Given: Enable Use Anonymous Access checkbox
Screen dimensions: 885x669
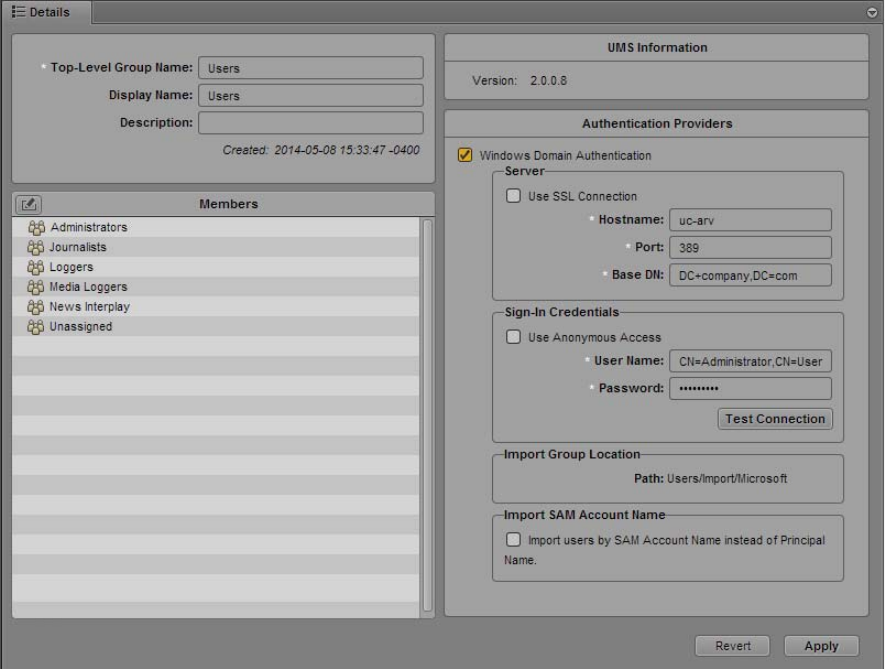Looking at the screenshot, I should tap(513, 337).
